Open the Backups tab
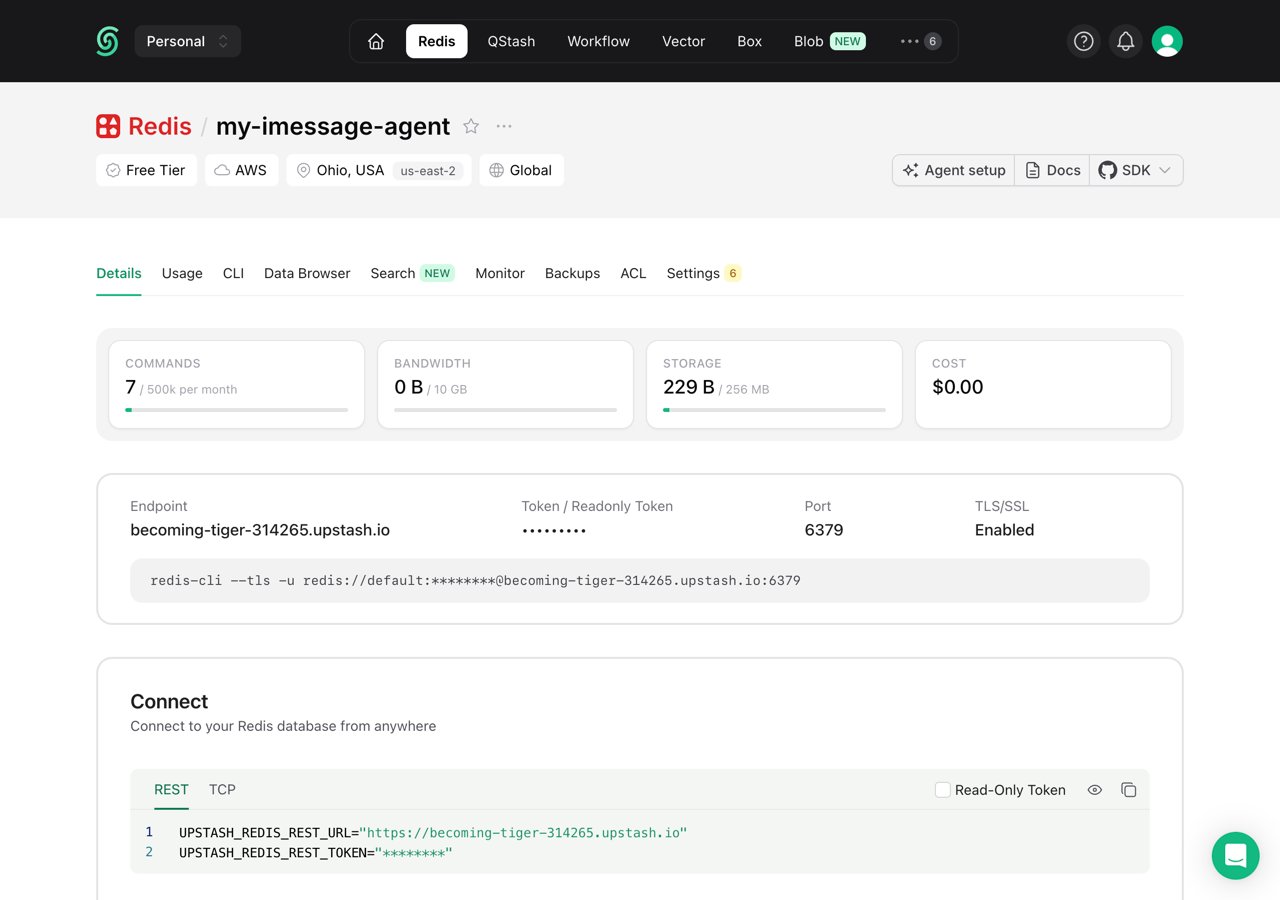Screen dimensions: 1280x900 pos(572,273)
